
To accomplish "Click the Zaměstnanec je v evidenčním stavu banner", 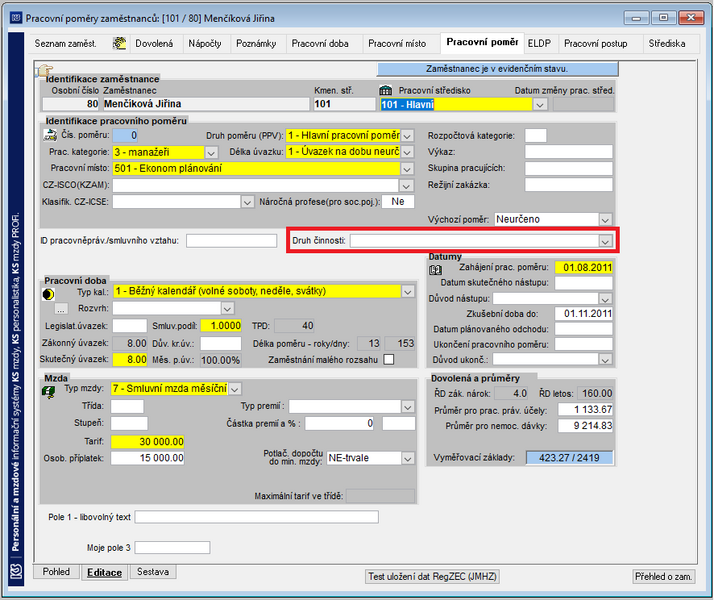I will [x=497, y=69].
